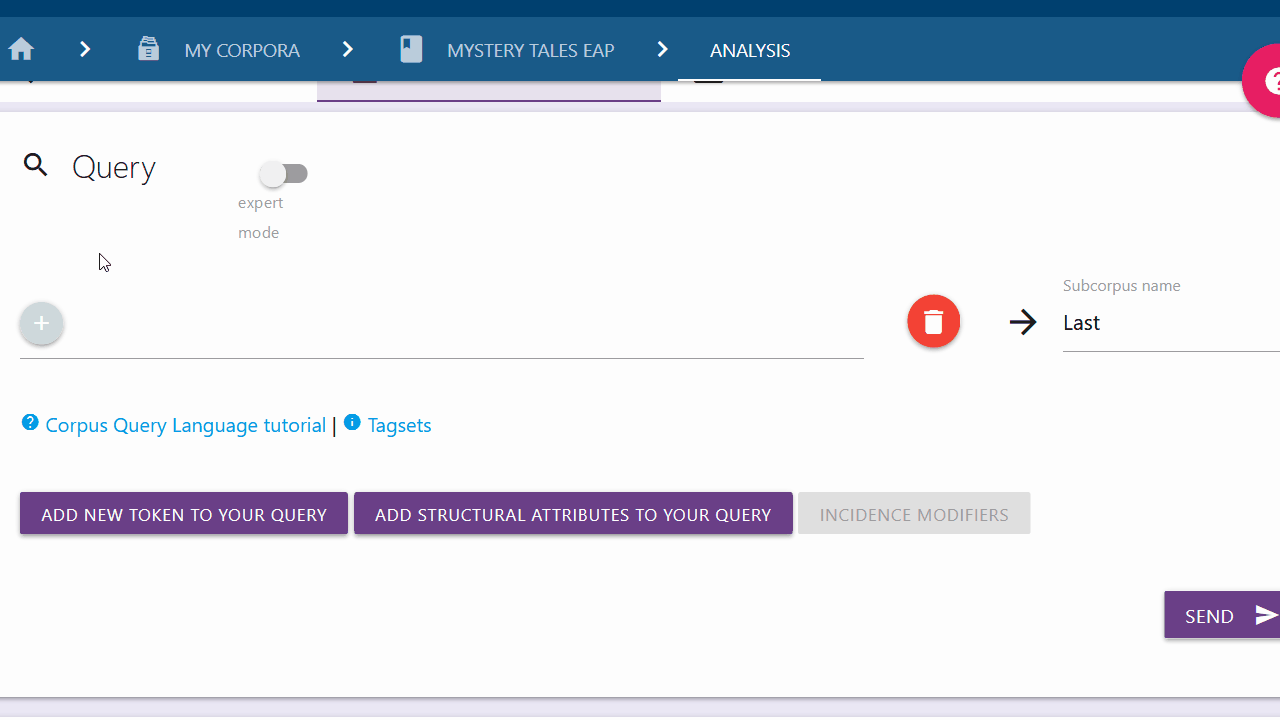Screen dimensions: 1280x720
Task: Enable the expert mode switch
Action: tap(283, 174)
